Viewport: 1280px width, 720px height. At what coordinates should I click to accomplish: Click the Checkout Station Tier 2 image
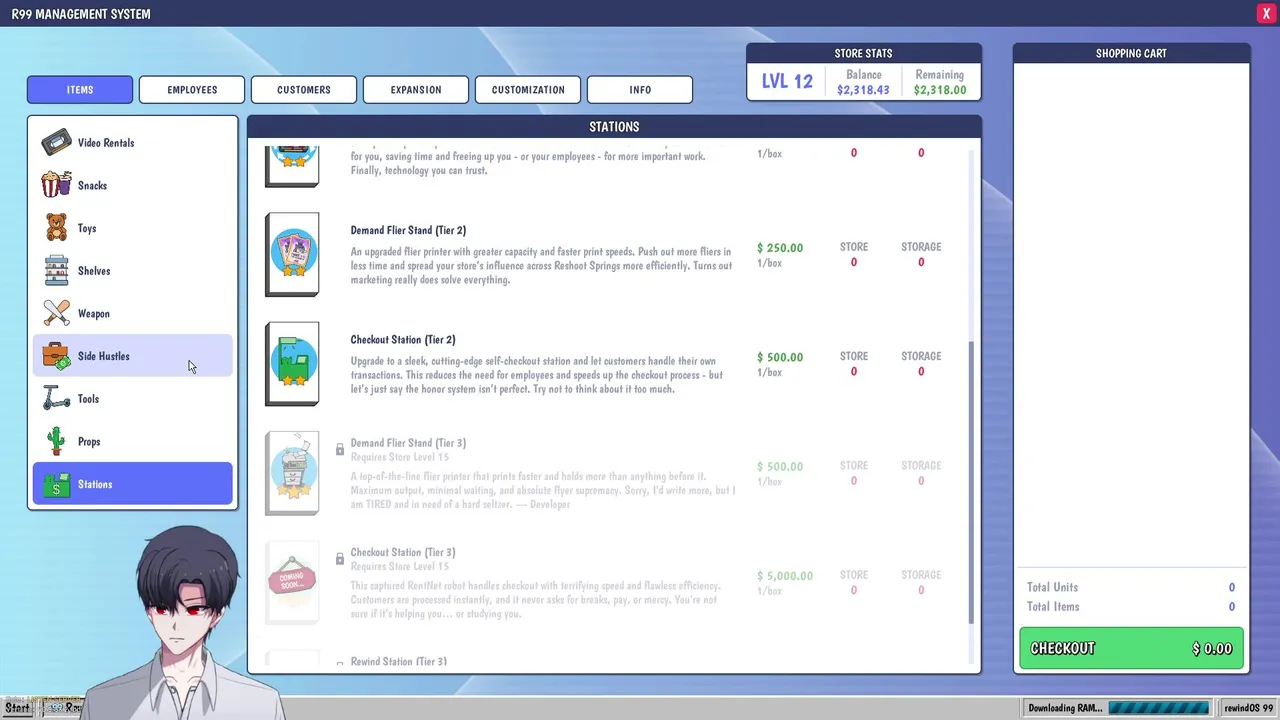pos(292,363)
